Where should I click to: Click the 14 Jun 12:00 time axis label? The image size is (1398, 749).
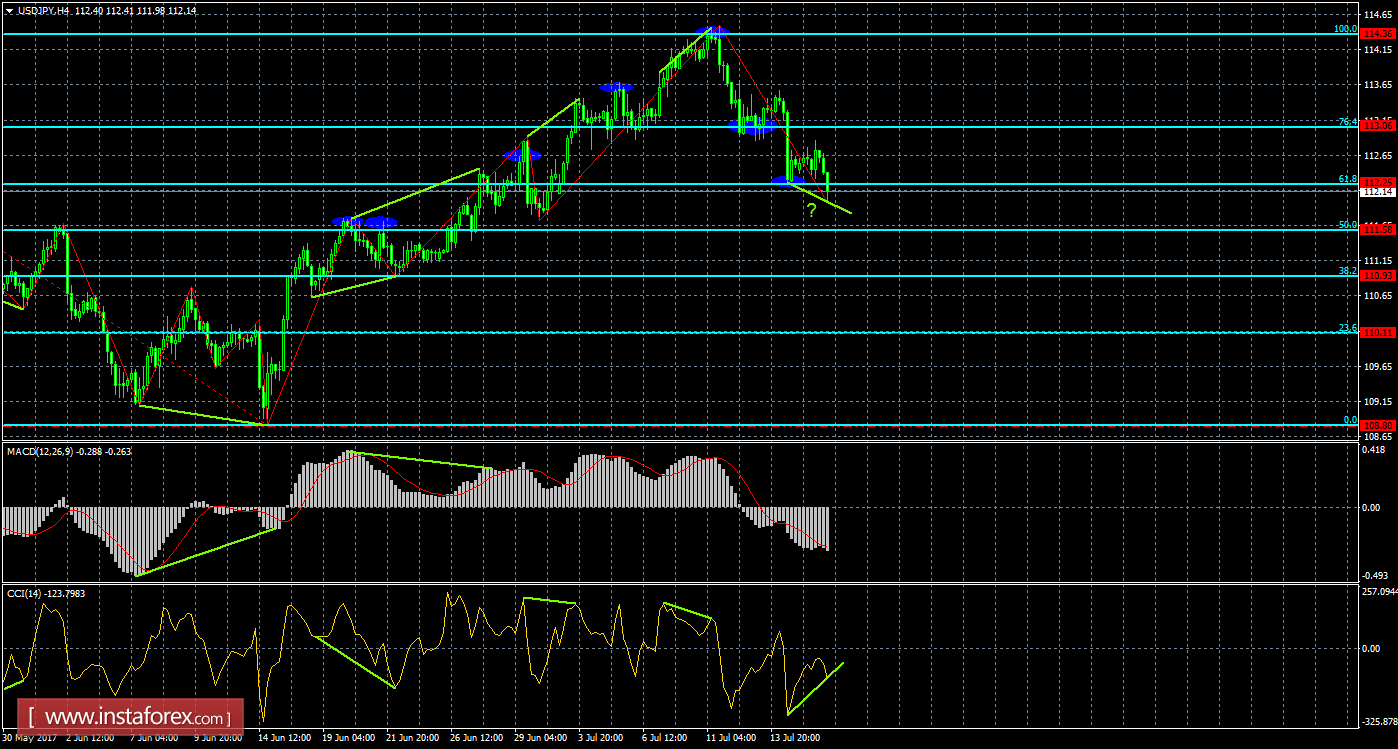pyautogui.click(x=283, y=738)
